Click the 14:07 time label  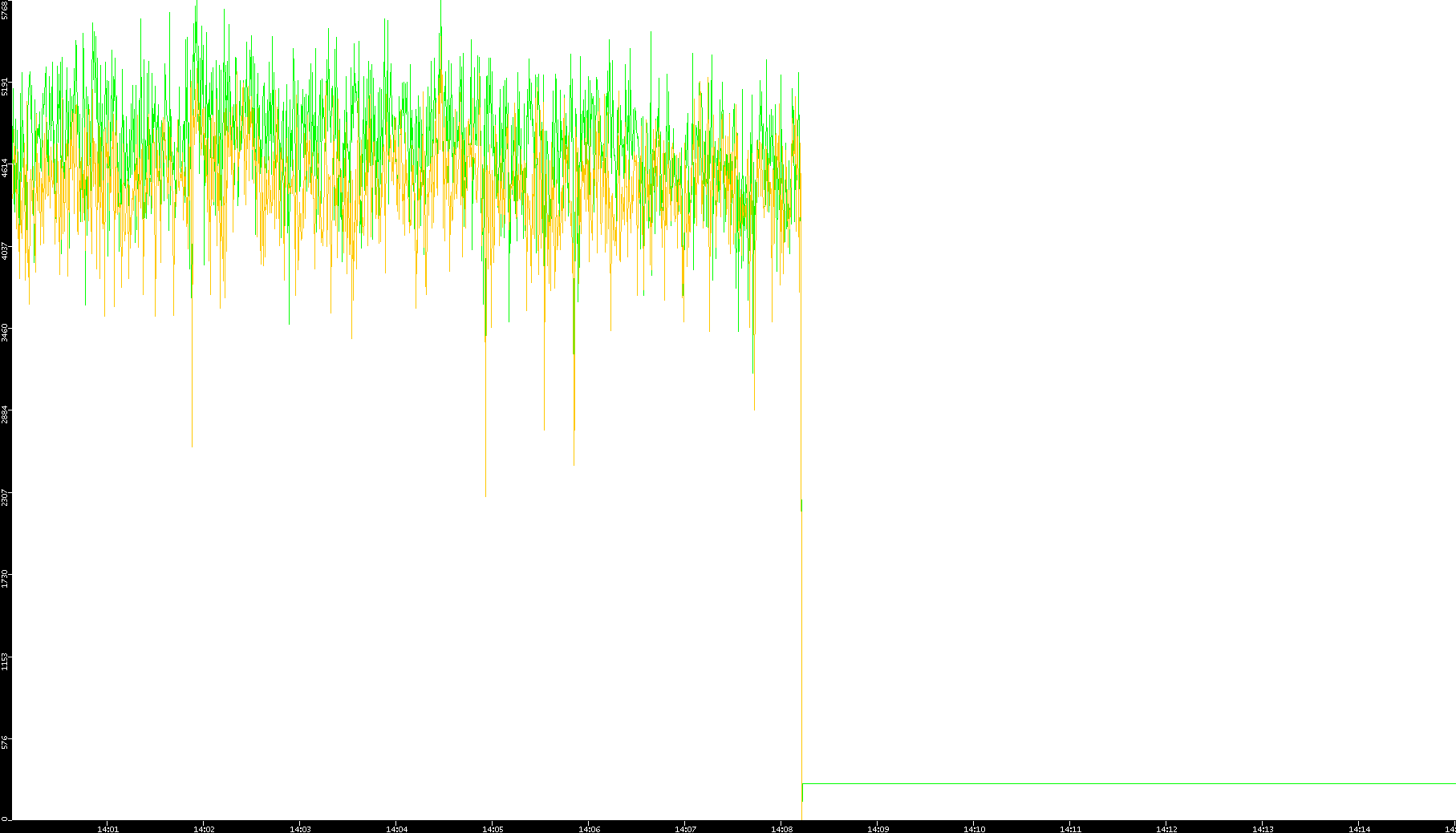click(x=685, y=829)
